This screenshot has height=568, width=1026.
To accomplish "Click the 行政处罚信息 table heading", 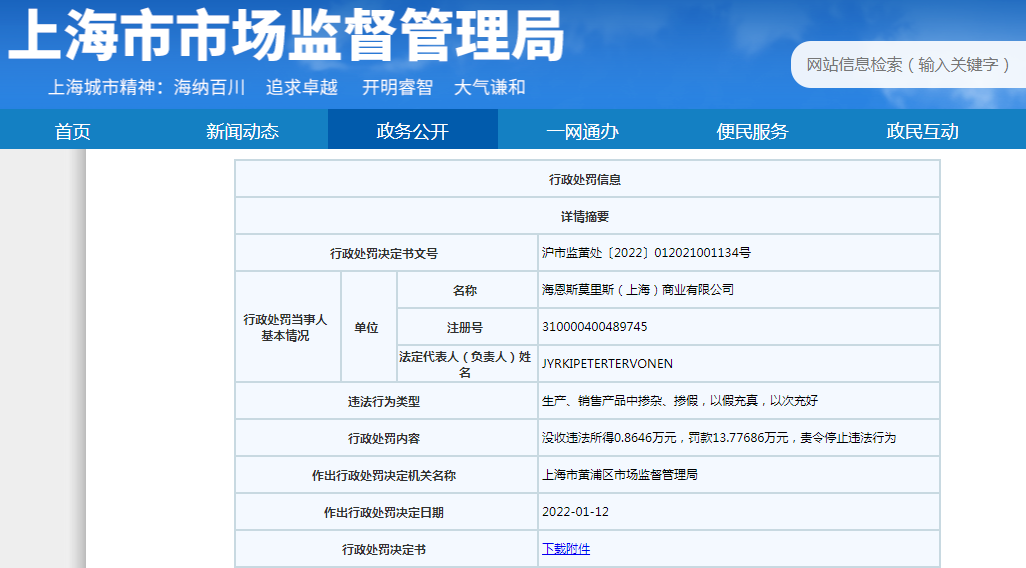I will point(586,180).
